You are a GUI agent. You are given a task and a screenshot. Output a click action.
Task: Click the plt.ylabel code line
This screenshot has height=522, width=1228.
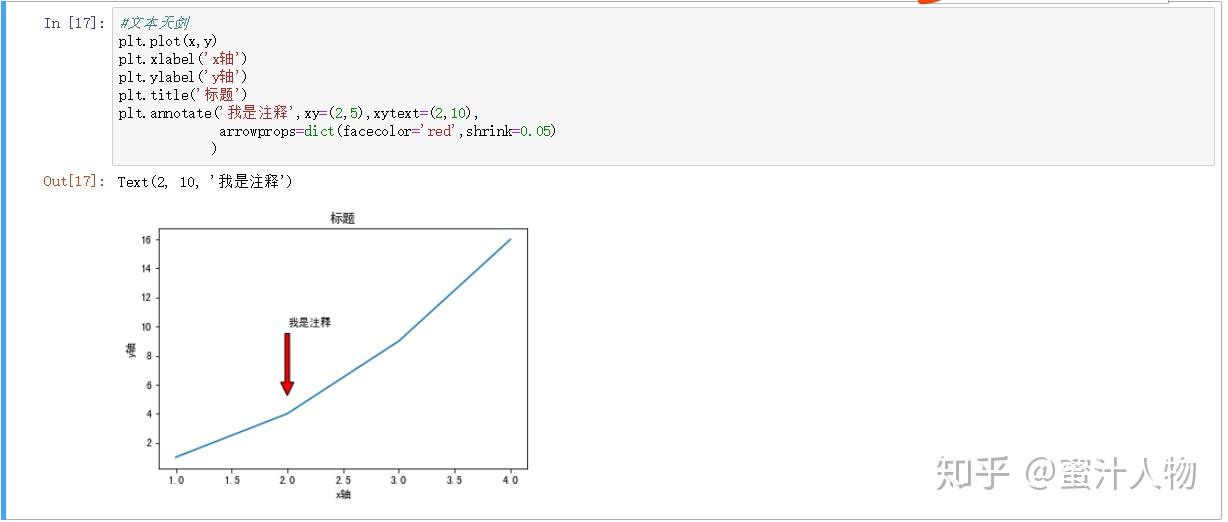point(183,77)
